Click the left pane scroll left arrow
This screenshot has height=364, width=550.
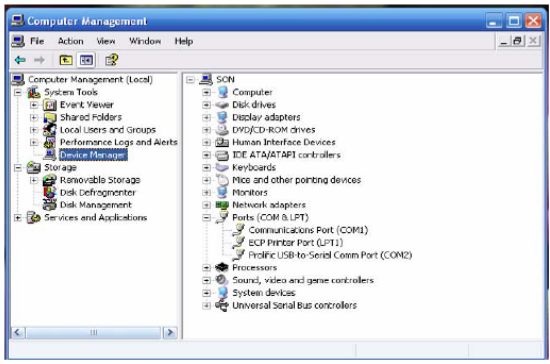point(19,332)
